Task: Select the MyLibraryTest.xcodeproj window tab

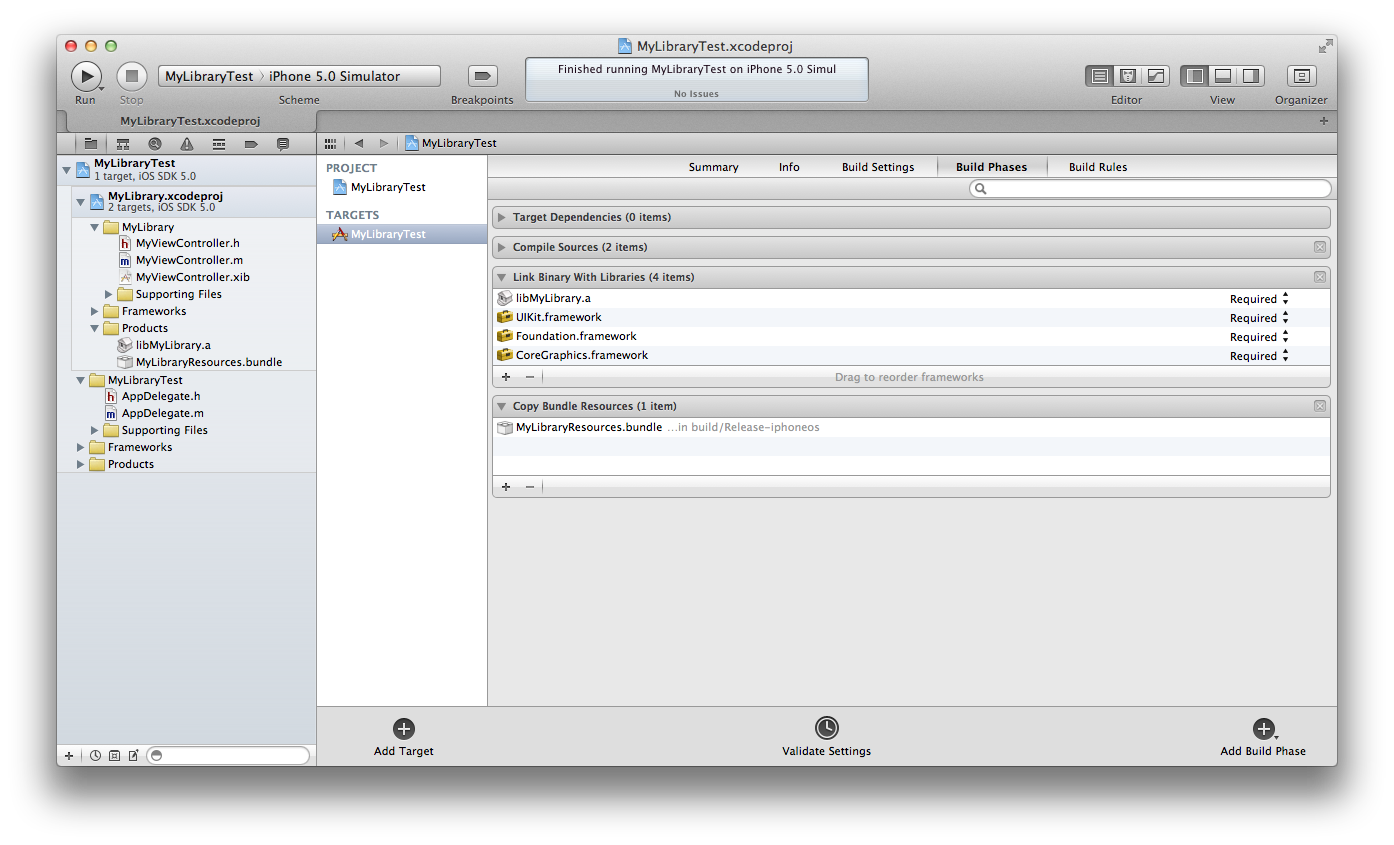Action: click(190, 121)
